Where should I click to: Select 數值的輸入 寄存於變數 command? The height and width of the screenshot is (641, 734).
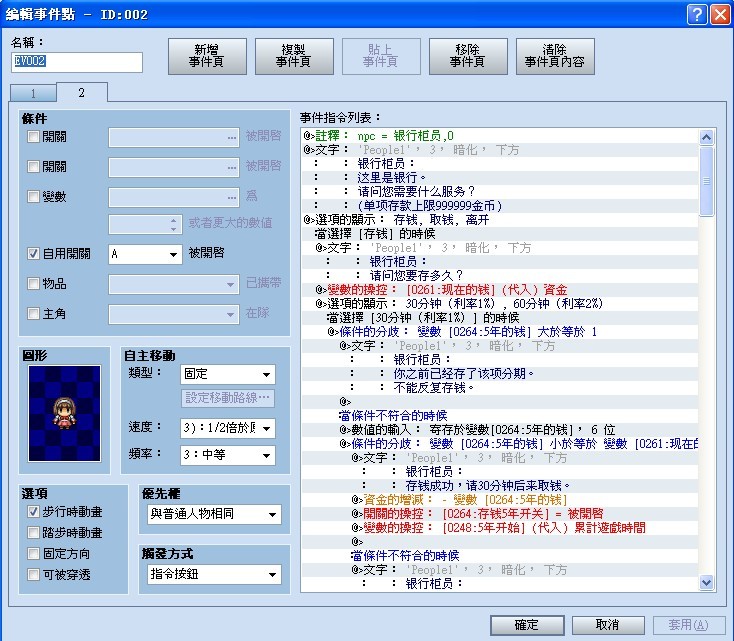[x=499, y=430]
